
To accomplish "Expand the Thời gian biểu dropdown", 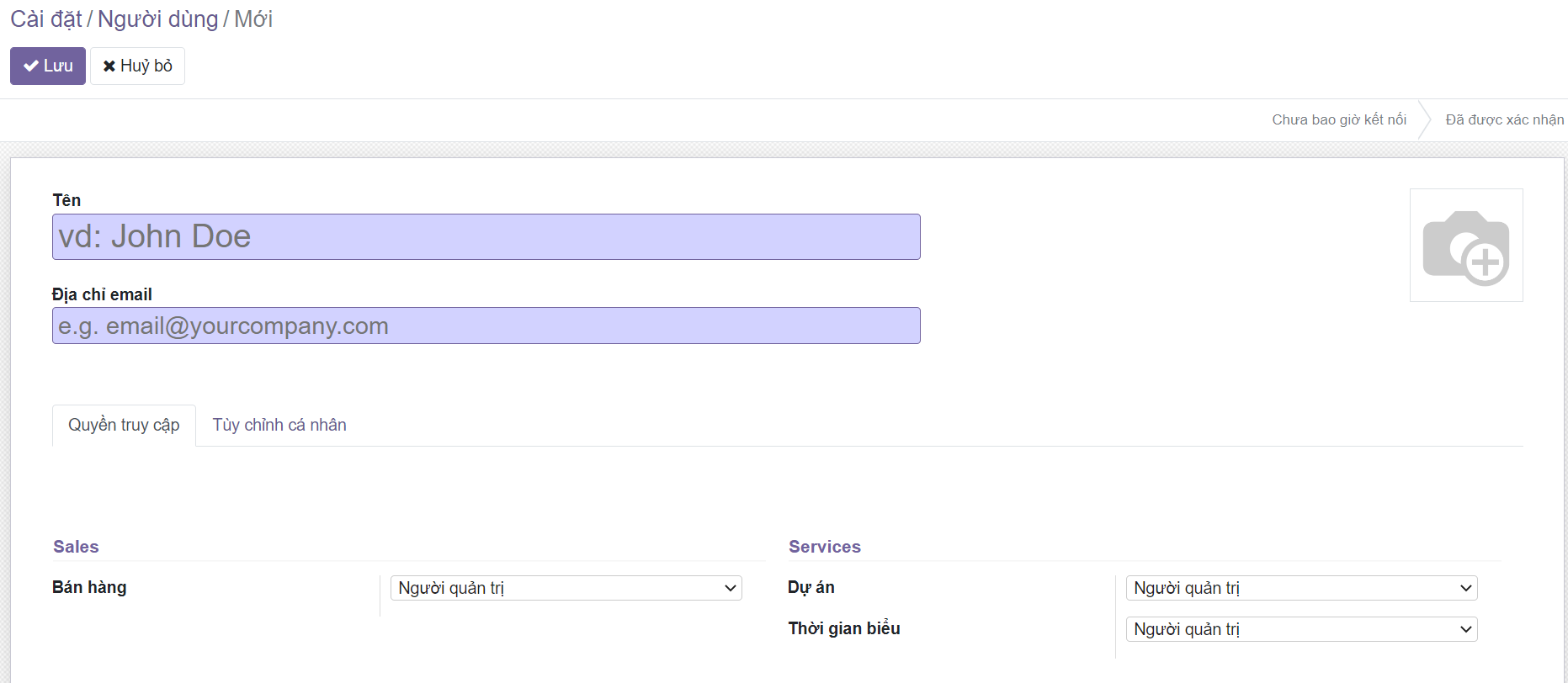I will (1301, 629).
